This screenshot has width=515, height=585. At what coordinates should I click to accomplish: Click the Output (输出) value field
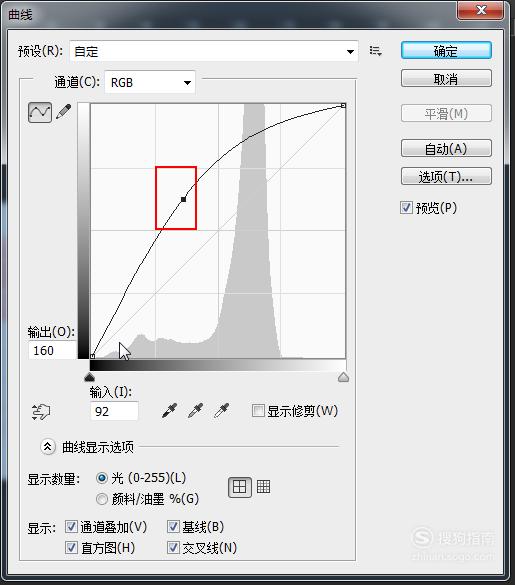(x=52, y=351)
